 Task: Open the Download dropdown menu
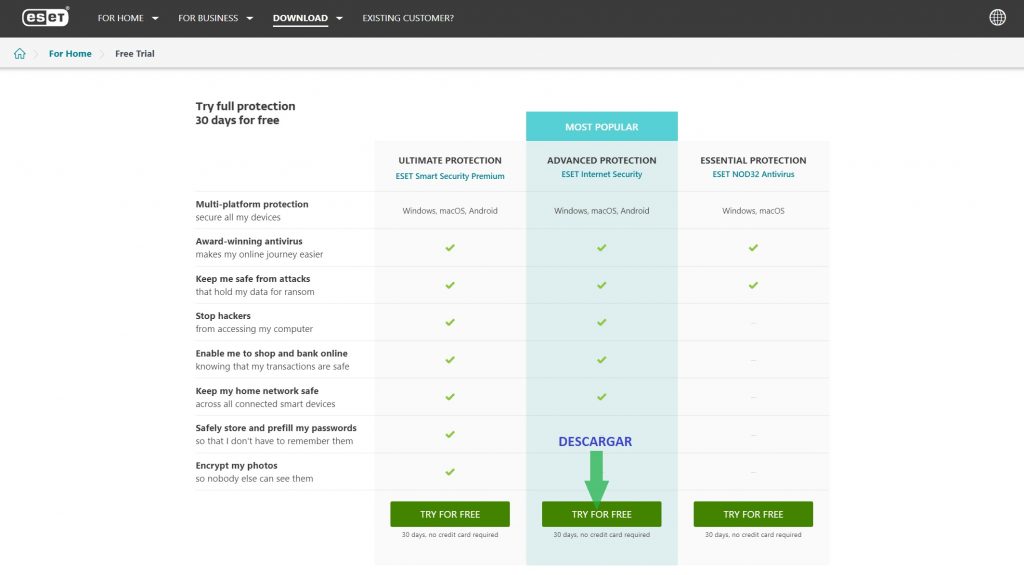pos(307,18)
